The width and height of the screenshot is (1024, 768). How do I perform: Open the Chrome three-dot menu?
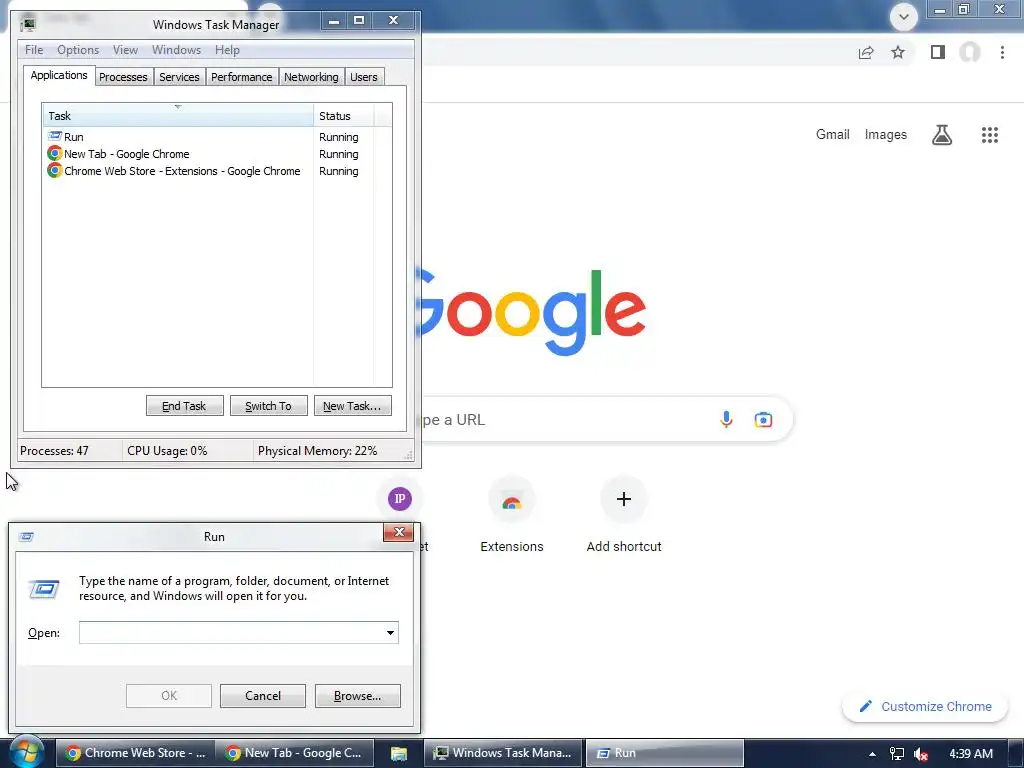(x=1002, y=52)
